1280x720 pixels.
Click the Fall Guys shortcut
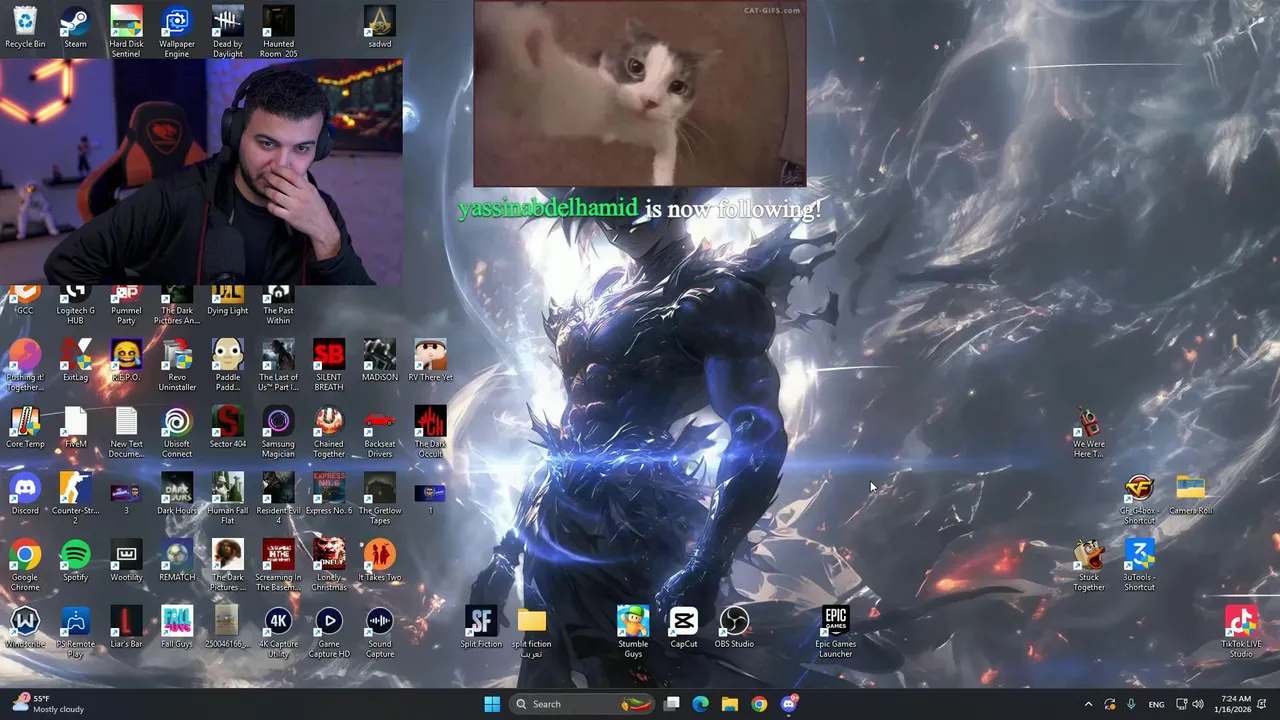[177, 627]
